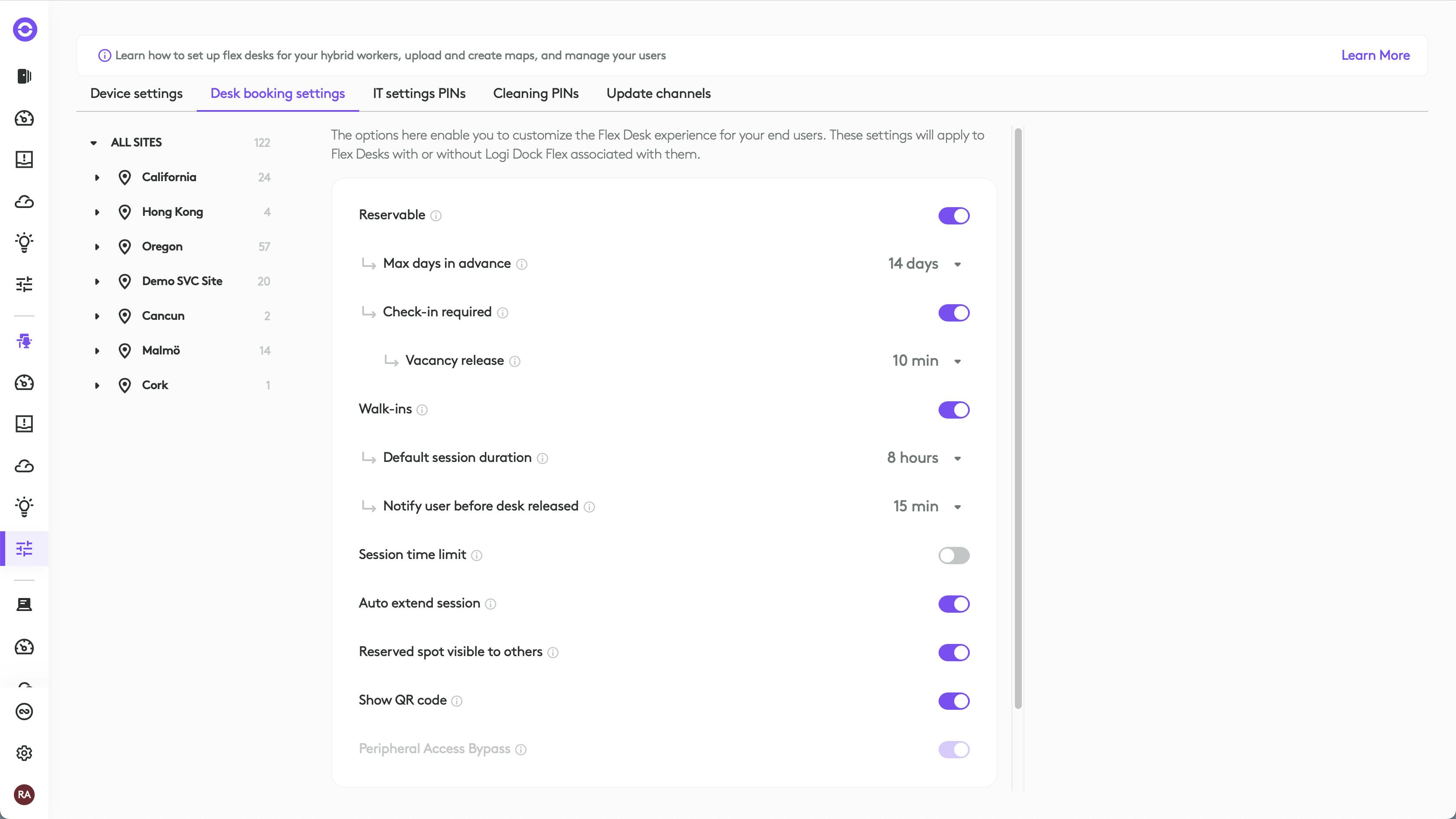Screen dimensions: 1456x819
Task: Click the first cloud icon in sidebar
Action: (24, 202)
